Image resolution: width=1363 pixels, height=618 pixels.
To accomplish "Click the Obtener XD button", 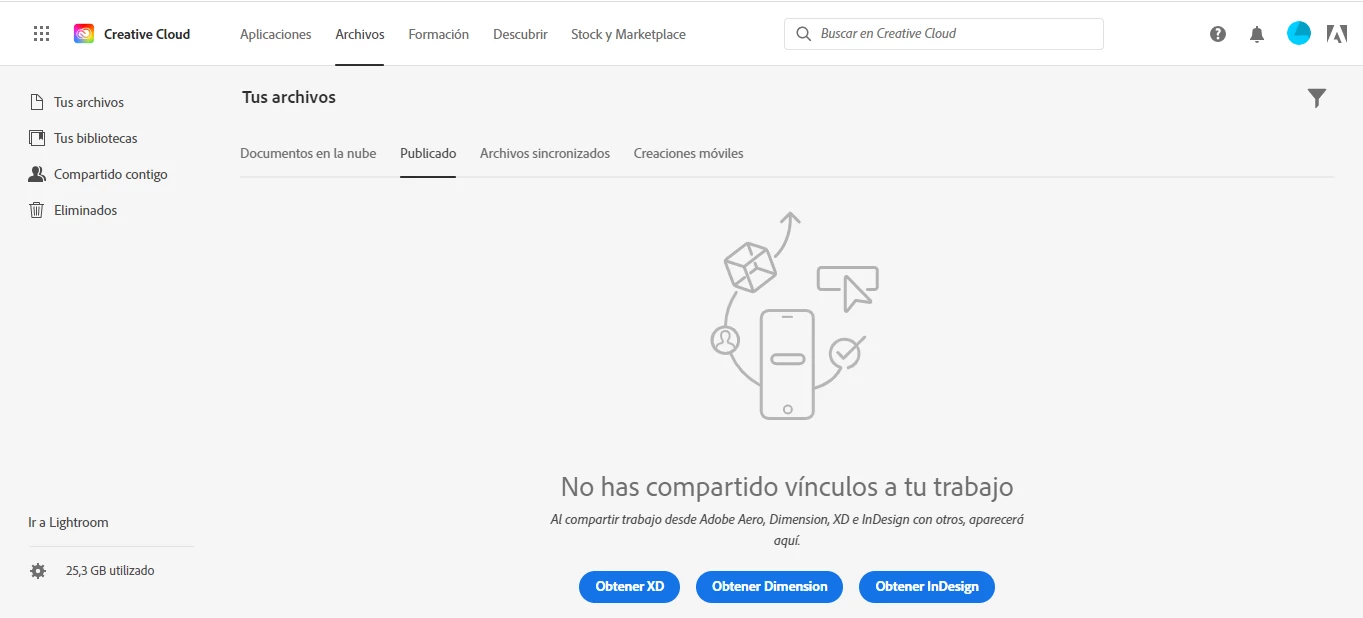I will (629, 587).
